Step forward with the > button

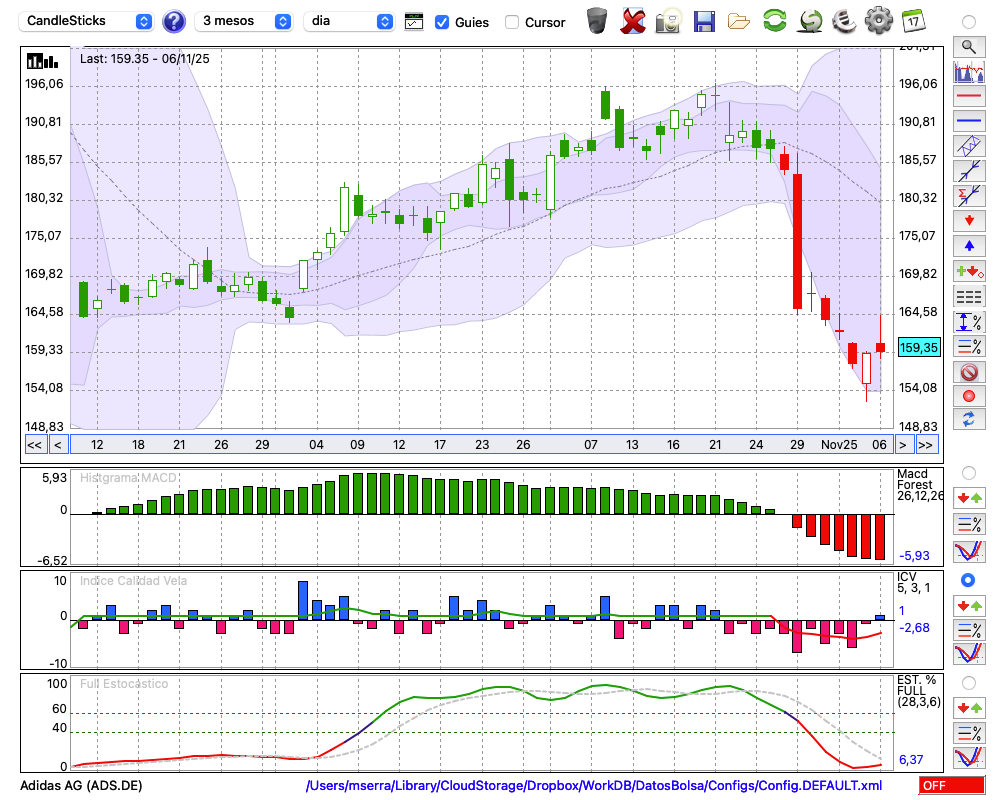point(902,445)
